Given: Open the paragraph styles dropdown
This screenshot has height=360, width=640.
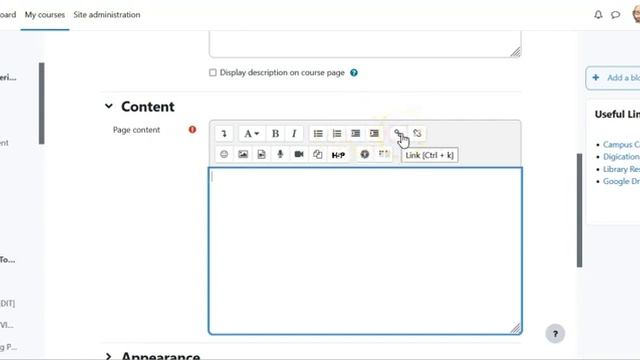Looking at the screenshot, I should point(251,133).
